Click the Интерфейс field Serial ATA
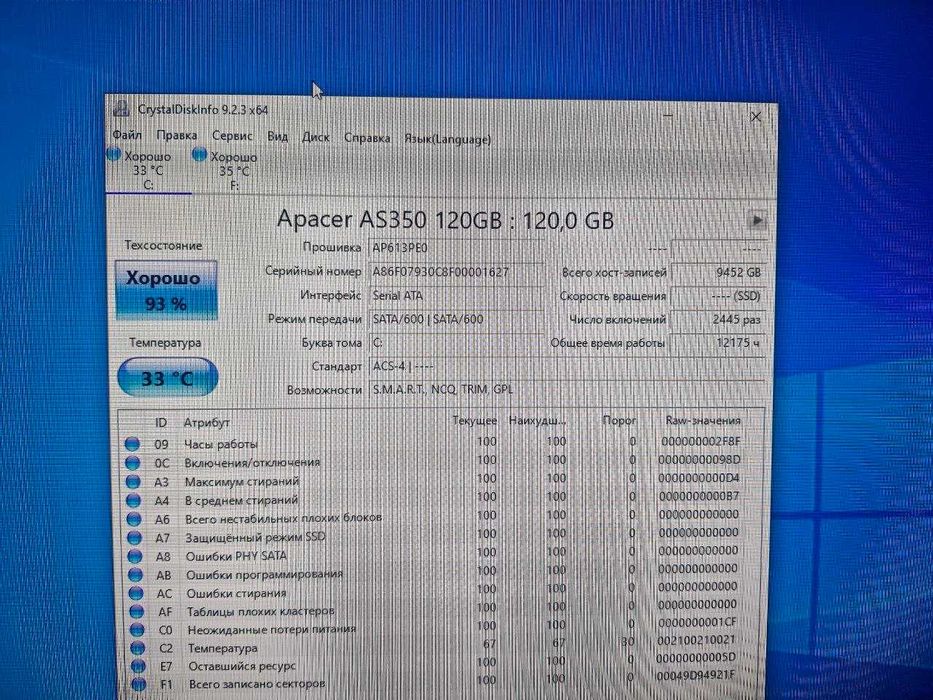933x700 pixels. 456,295
